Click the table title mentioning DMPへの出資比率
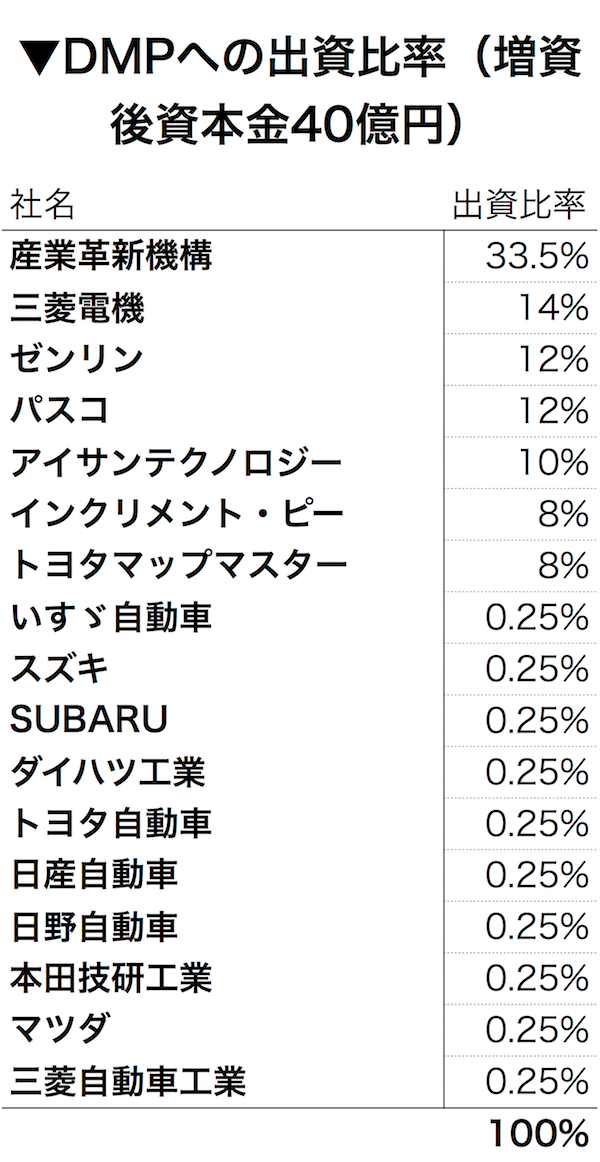Image resolution: width=600 pixels, height=1162 pixels. 300,92
